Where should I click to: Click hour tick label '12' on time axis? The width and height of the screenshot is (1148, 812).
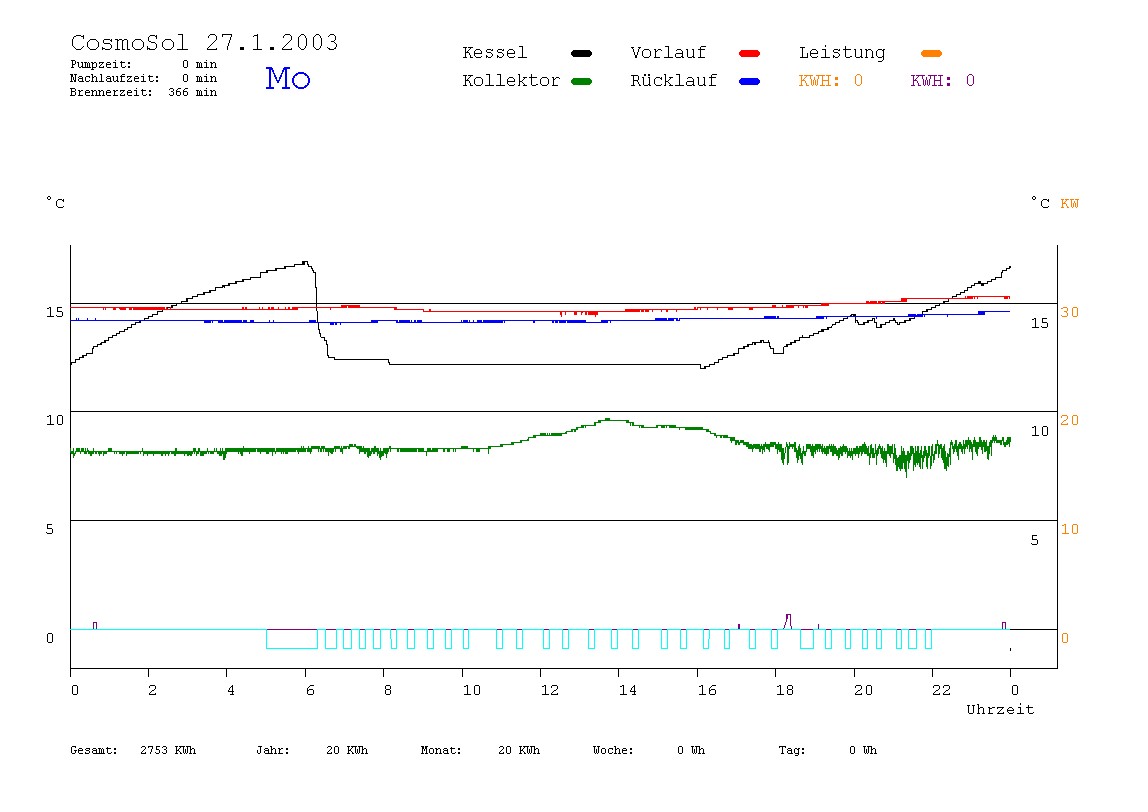point(550,690)
